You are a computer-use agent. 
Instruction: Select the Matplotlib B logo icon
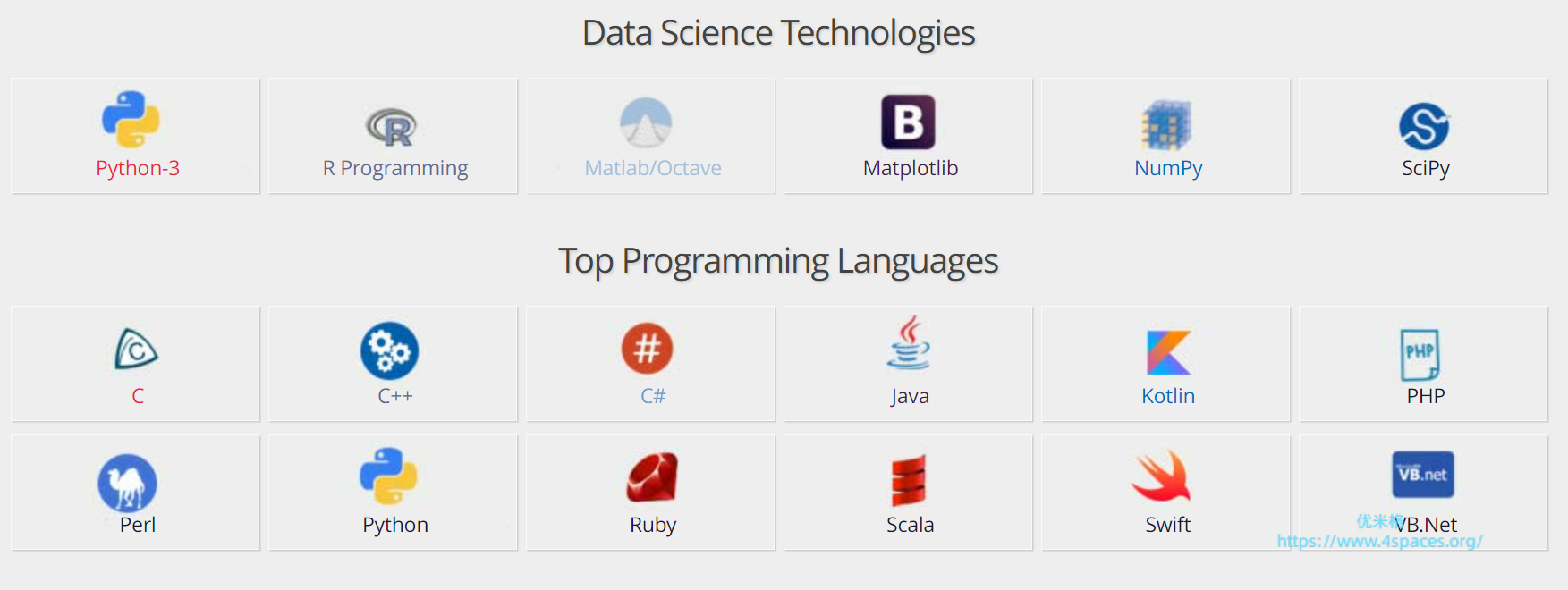pos(908,122)
